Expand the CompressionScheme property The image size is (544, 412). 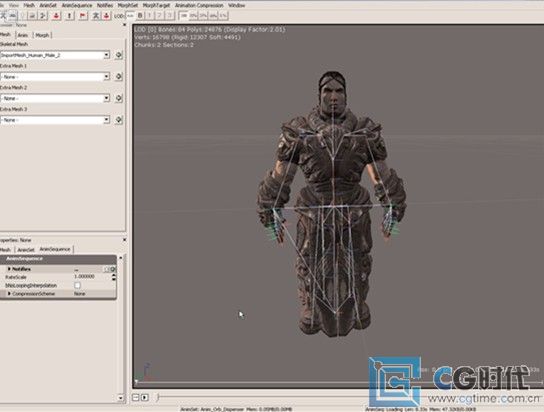click(9, 293)
